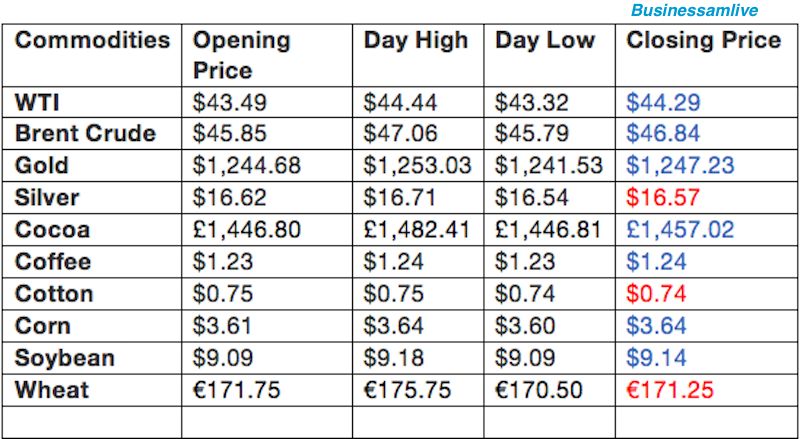This screenshot has height=439, width=800.
Task: Click Brent Crude day high $47.06
Action: coord(401,134)
